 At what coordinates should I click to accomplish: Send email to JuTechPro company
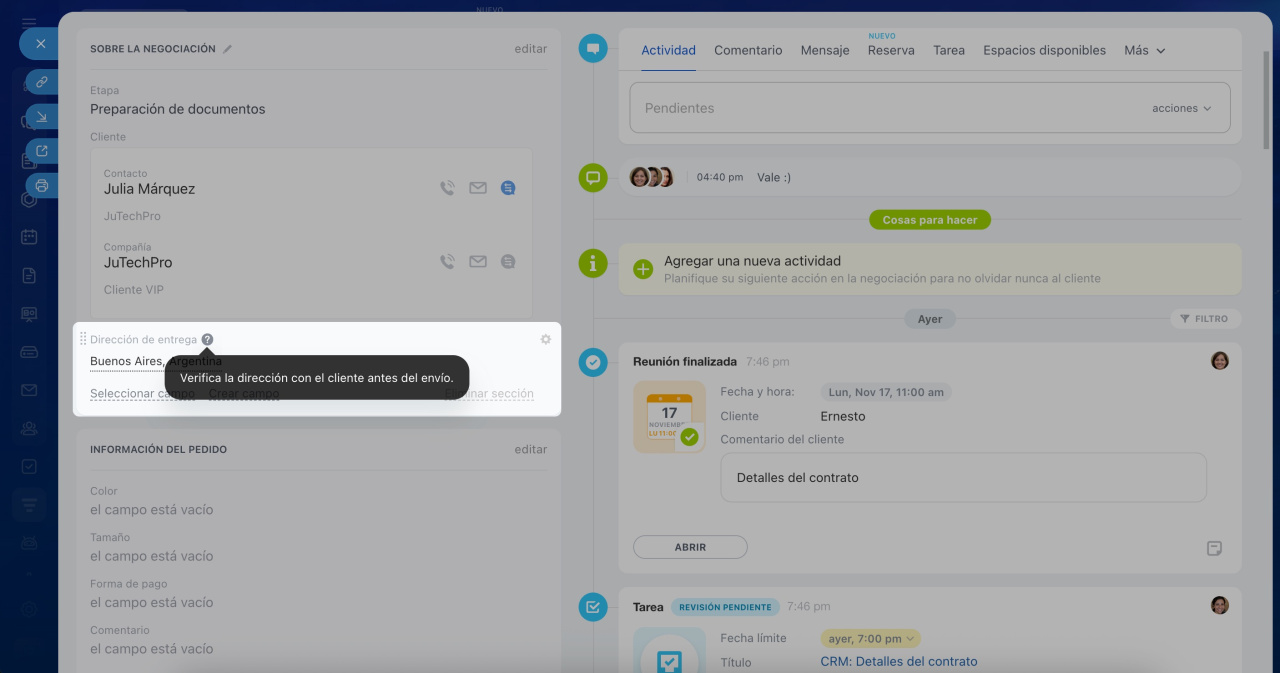click(x=478, y=262)
